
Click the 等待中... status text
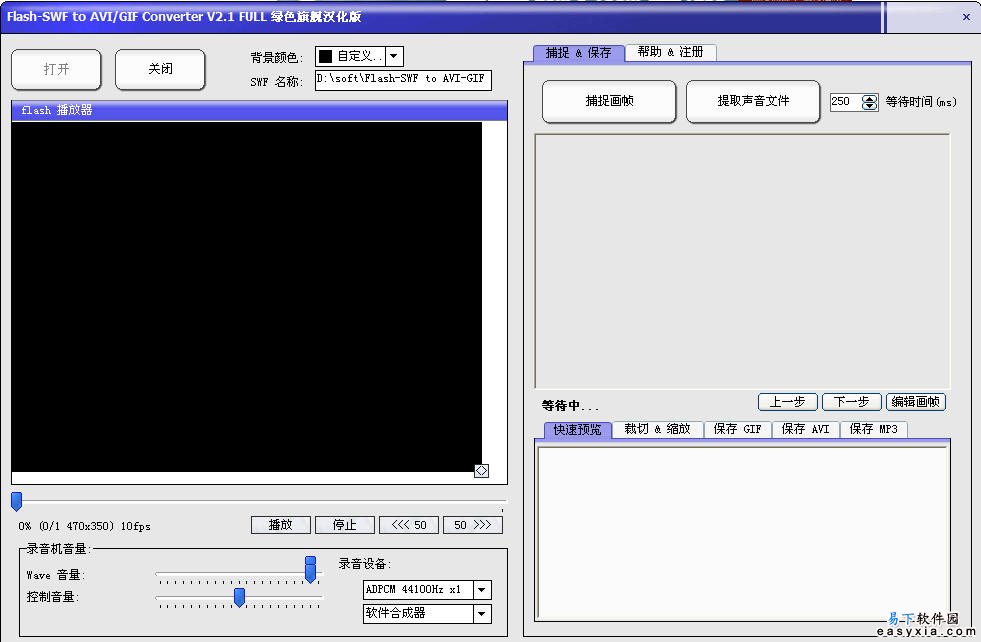[570, 406]
